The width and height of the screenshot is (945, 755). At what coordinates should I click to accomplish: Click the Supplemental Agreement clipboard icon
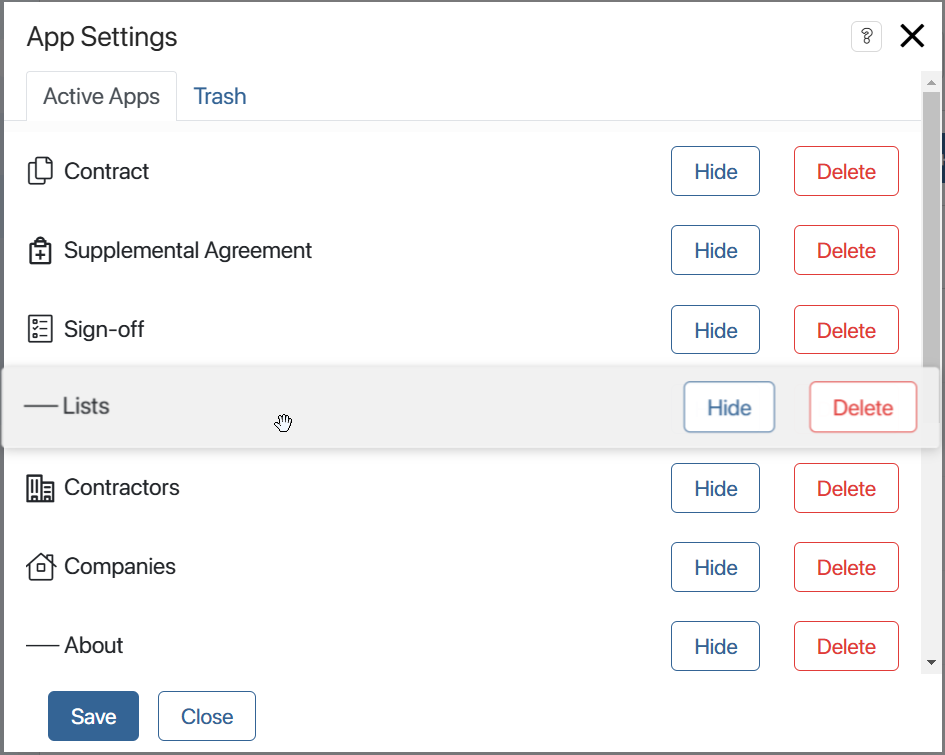click(40, 251)
